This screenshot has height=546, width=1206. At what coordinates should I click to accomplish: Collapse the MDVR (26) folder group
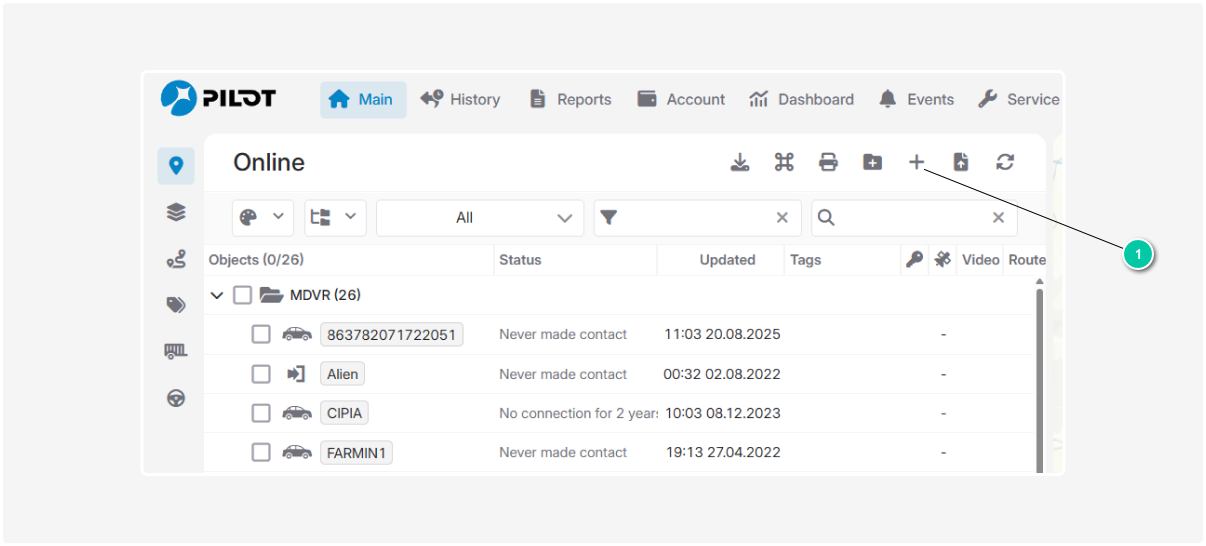click(x=217, y=296)
